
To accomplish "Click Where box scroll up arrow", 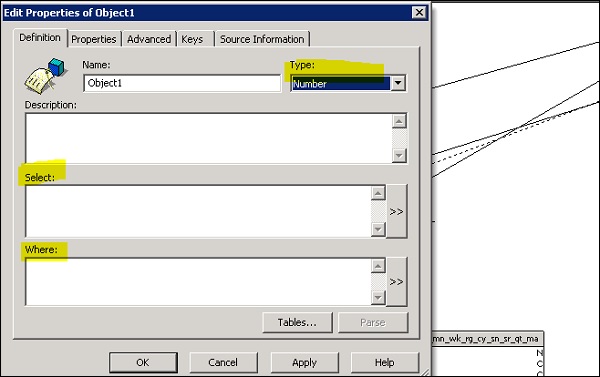I will coord(378,266).
